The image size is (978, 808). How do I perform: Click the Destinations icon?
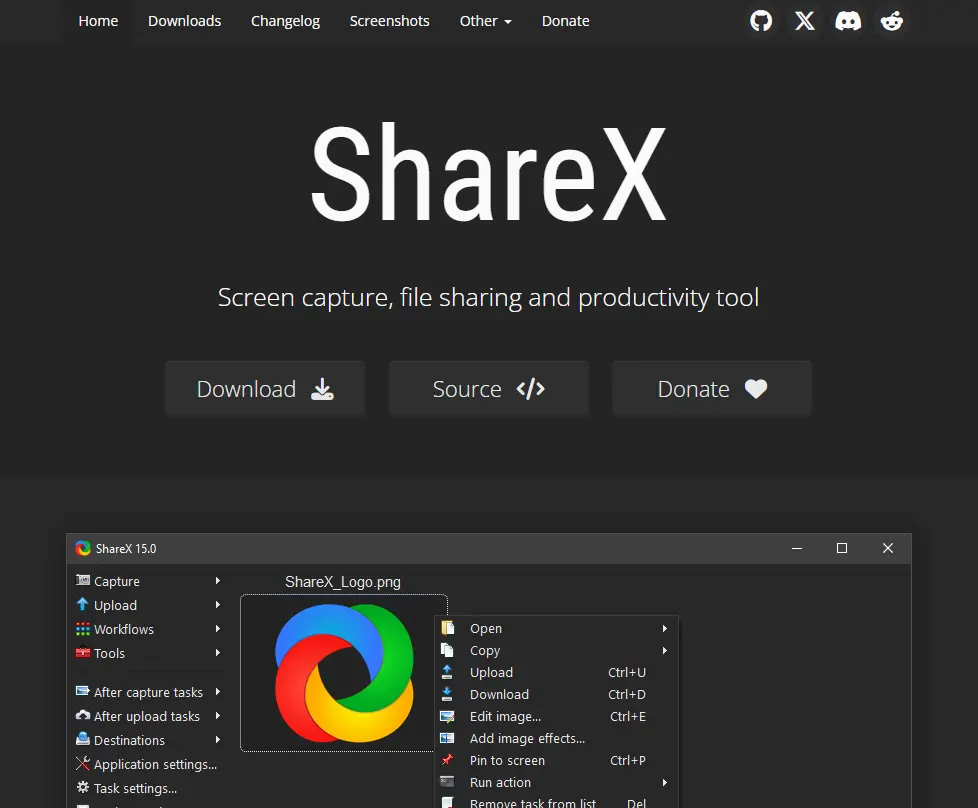point(82,739)
